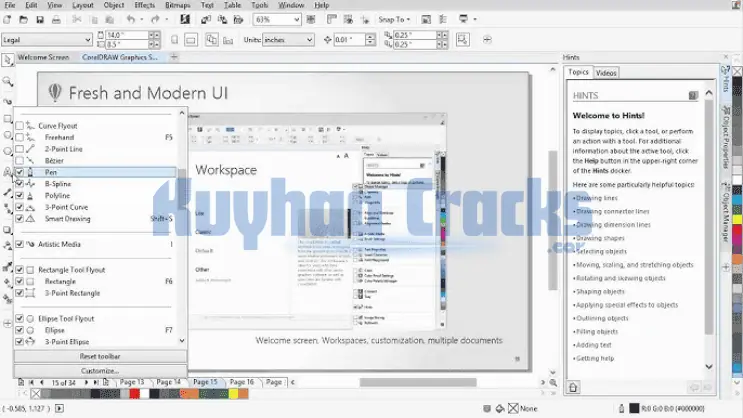
Task: Click the plus icon to add a document tab
Action: click(176, 57)
